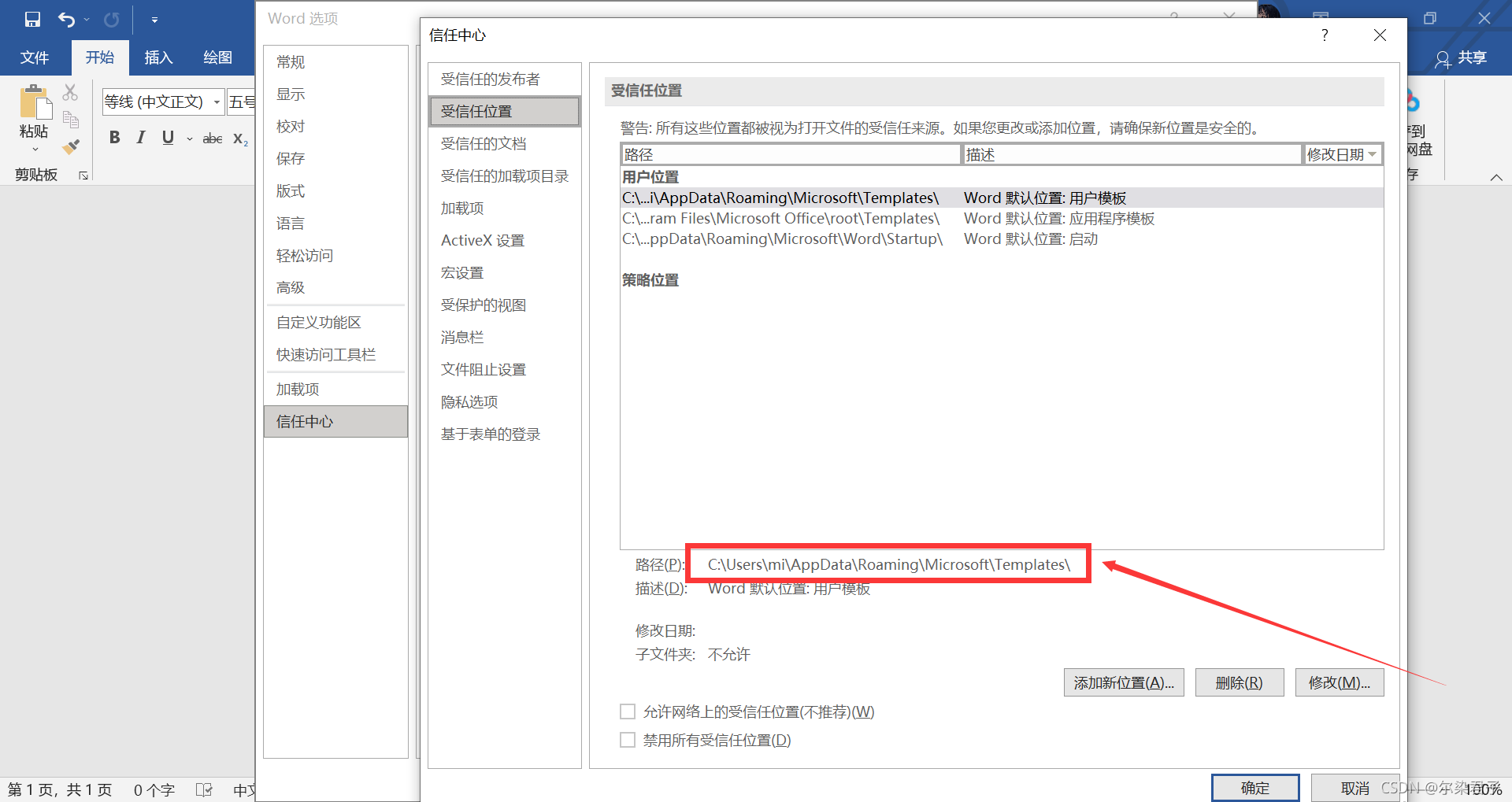Screen dimensions: 1512x802
Task: Switch to the 插入 ribbon tab
Action: (x=158, y=57)
